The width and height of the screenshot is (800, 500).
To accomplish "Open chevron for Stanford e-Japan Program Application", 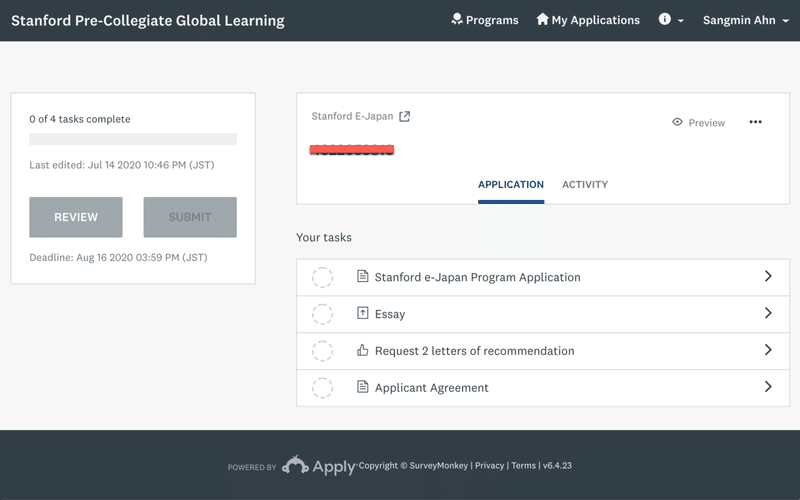I will click(x=768, y=276).
